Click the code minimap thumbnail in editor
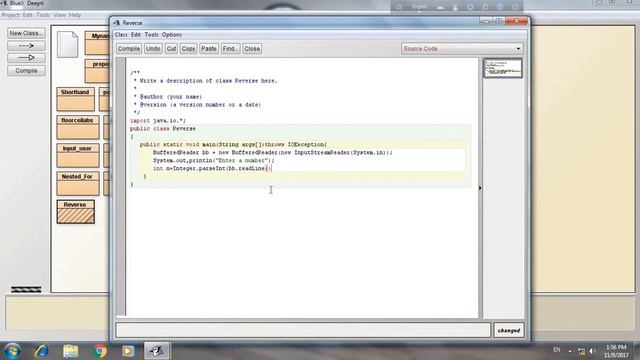The image size is (640, 360). tap(502, 68)
